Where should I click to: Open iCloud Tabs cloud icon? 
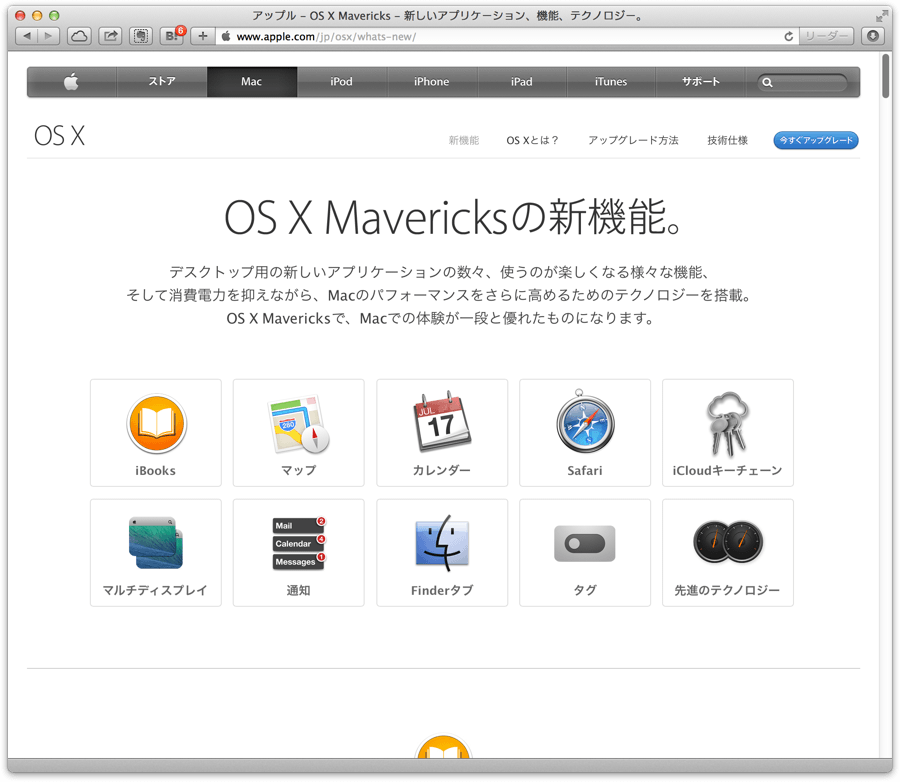(79, 36)
